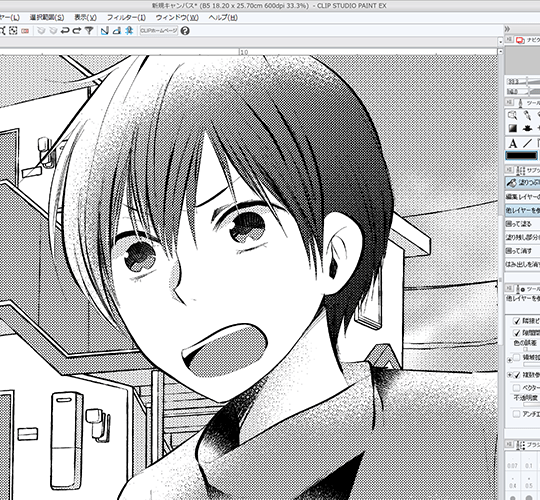Select the Gradient tool
Screen dimensions: 540x500
[512, 128]
